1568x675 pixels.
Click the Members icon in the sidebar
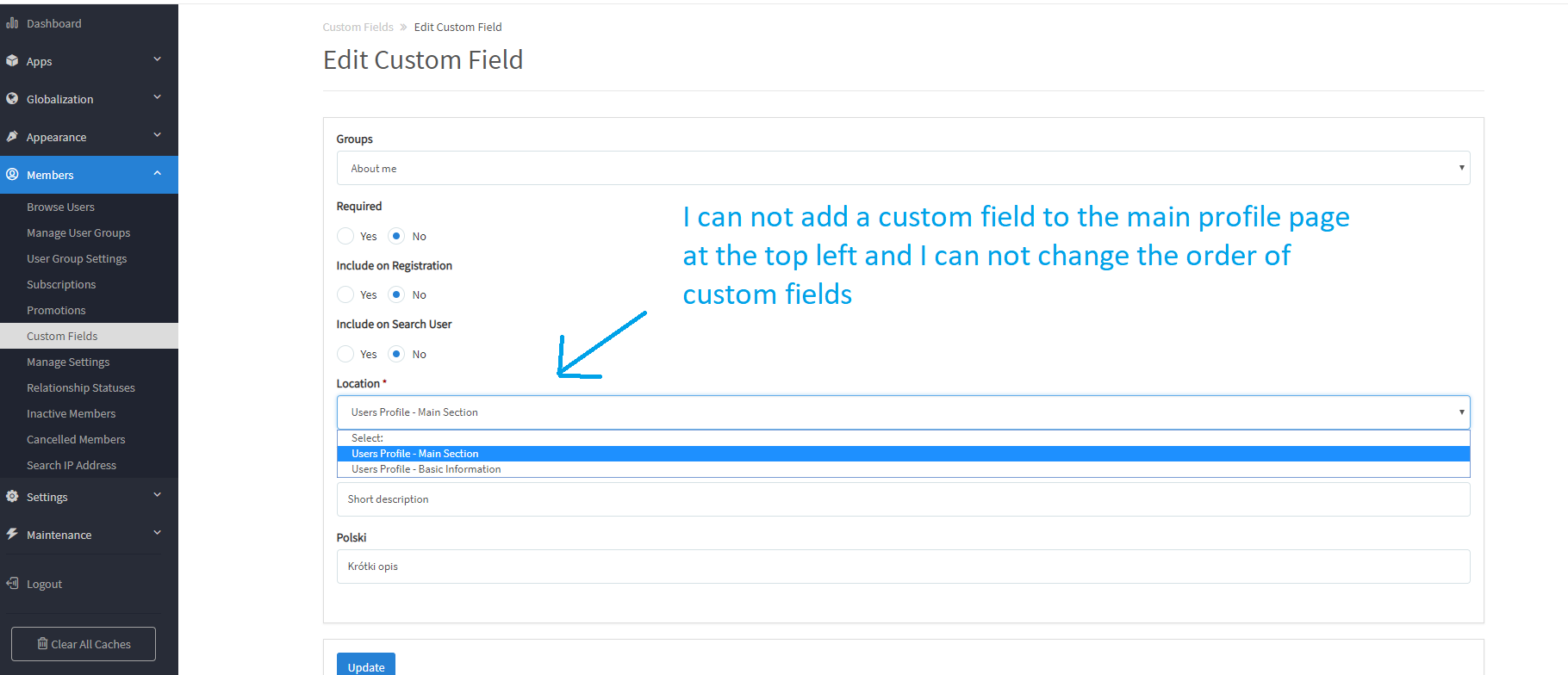[13, 174]
